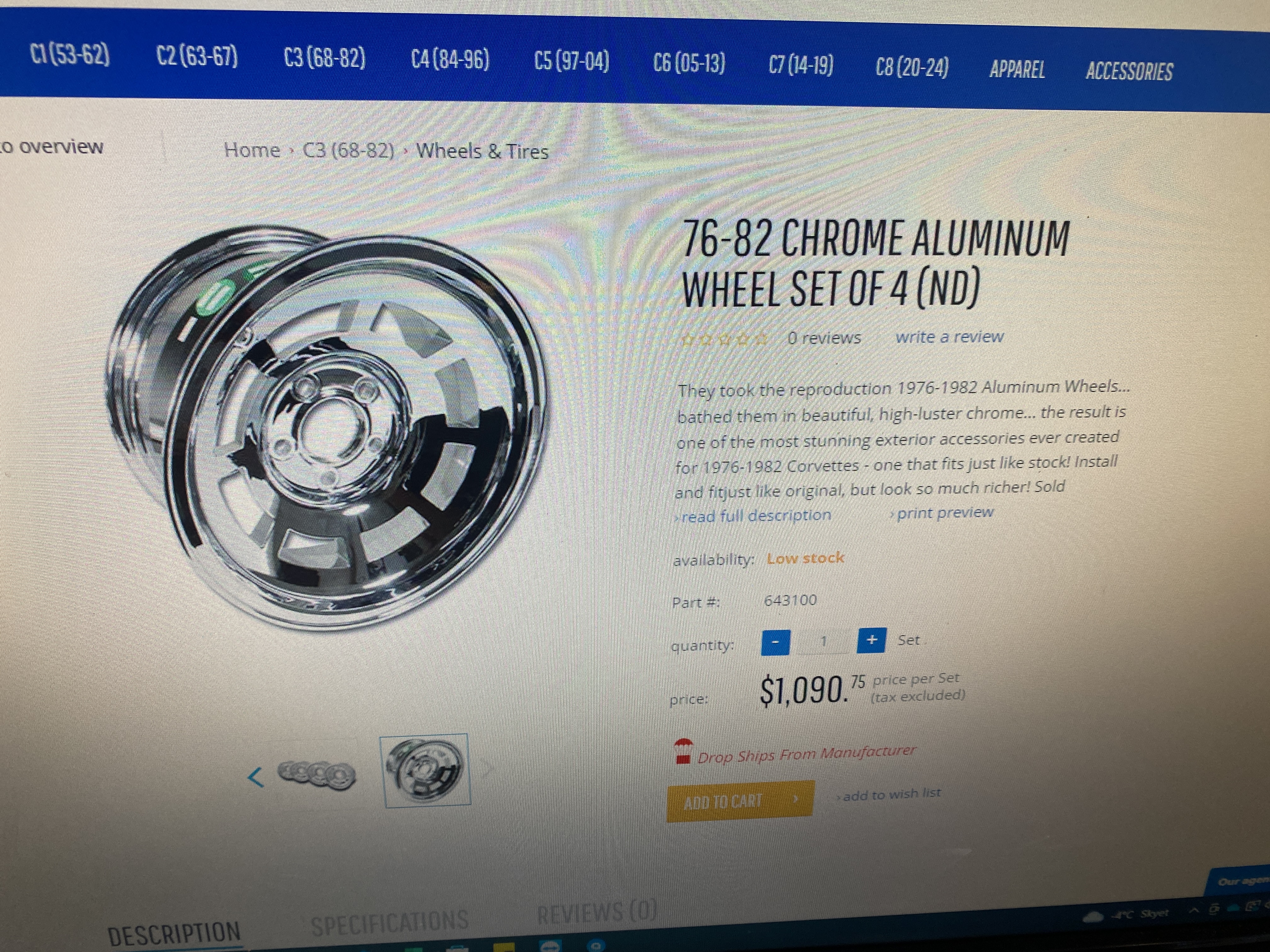Decrease quantity with the minus button
Screen dimensions: 1270x952
click(775, 642)
